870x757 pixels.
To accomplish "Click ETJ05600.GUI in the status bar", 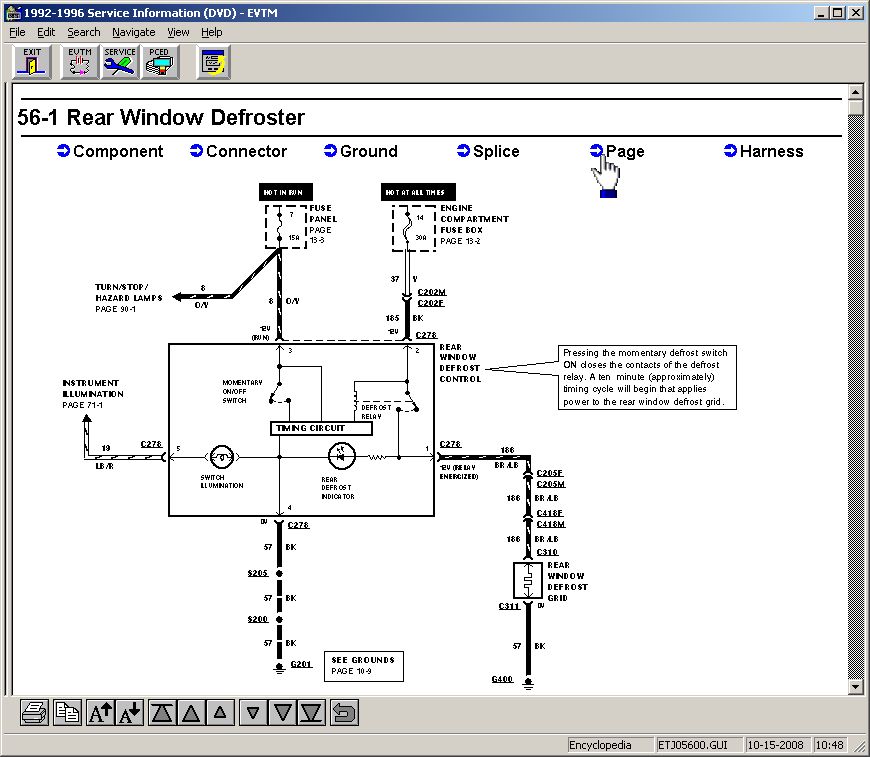I will coord(699,745).
